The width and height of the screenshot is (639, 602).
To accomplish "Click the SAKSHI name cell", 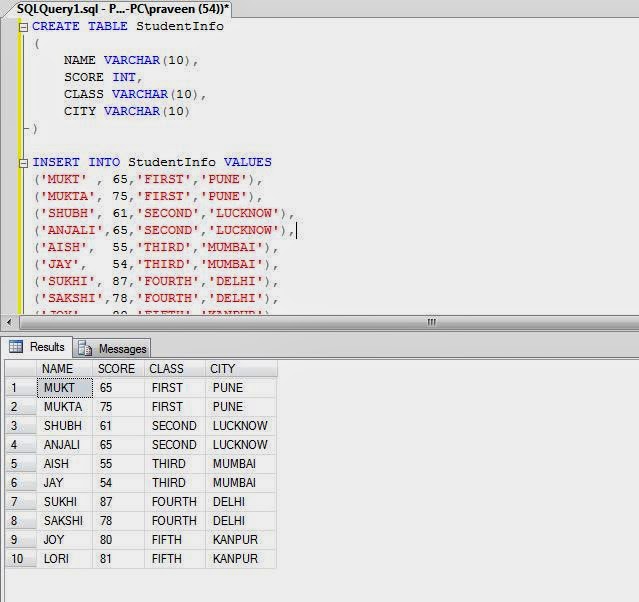I will tap(65, 521).
